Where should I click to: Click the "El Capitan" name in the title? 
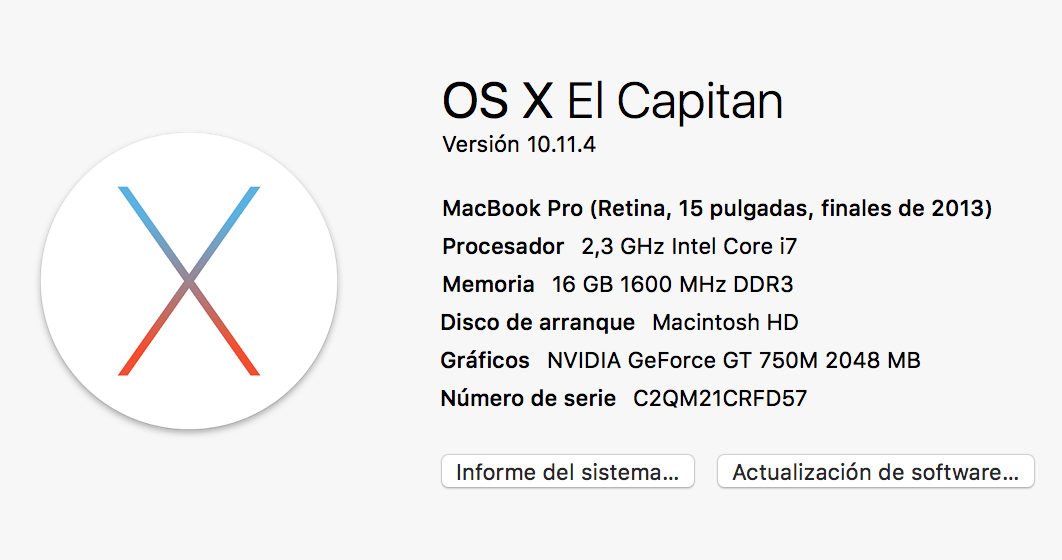675,100
